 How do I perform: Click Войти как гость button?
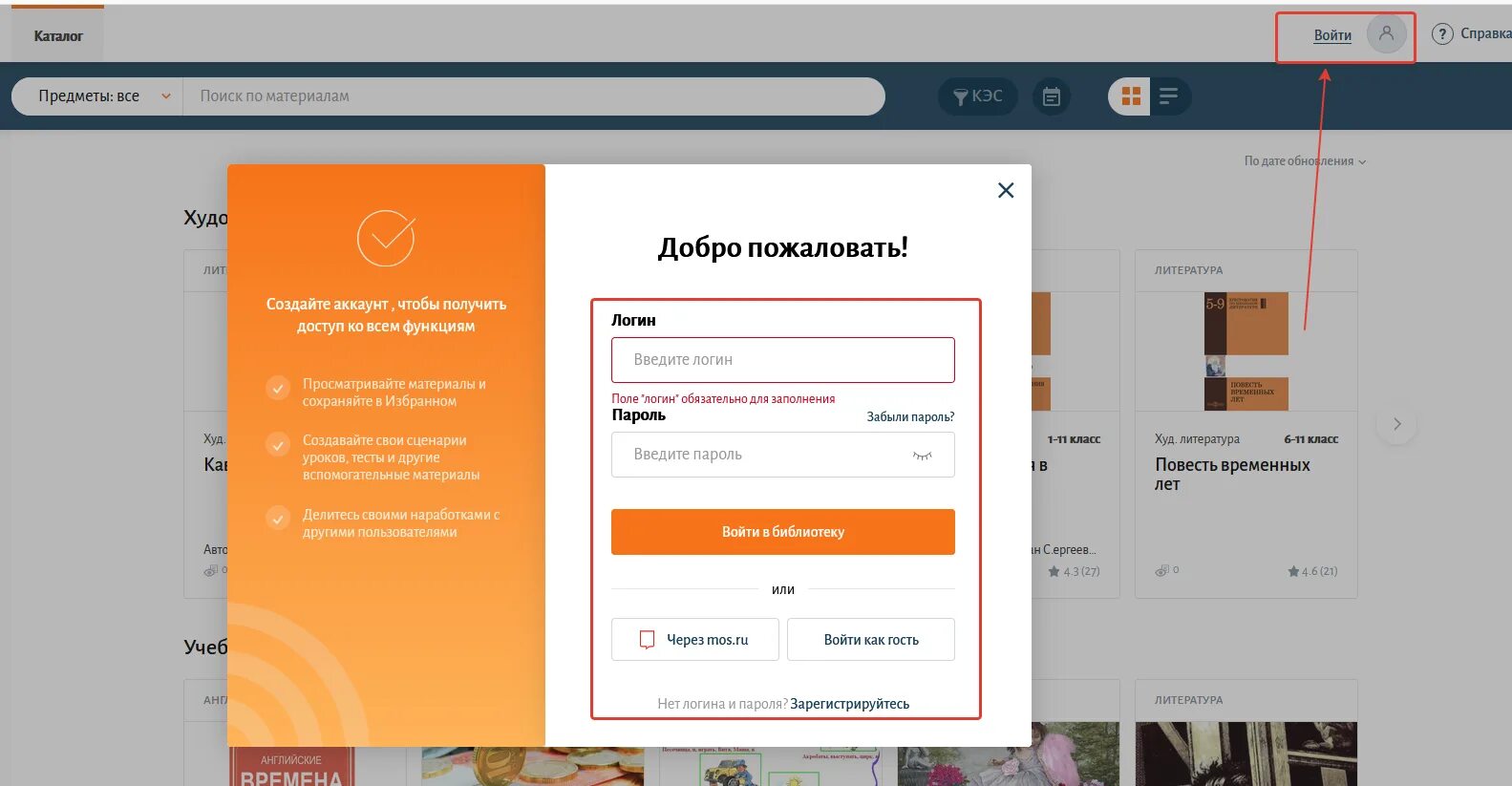pos(870,640)
